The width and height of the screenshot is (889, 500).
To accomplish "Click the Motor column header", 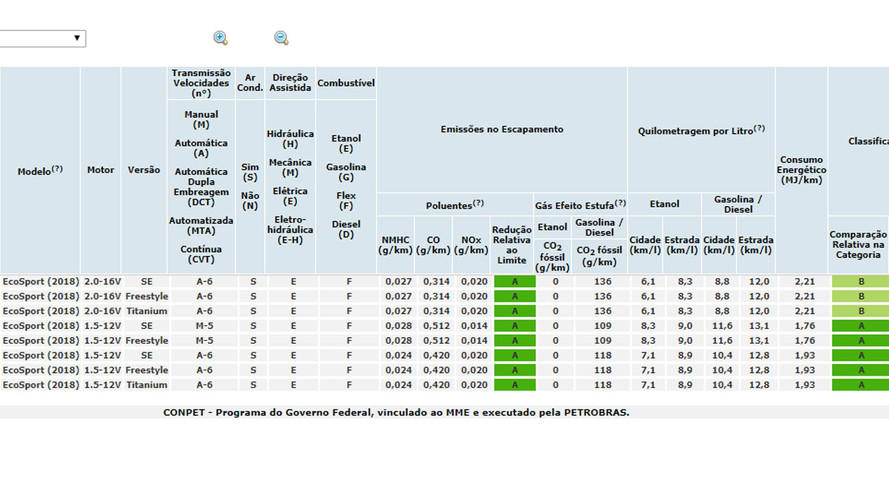I will point(100,170).
